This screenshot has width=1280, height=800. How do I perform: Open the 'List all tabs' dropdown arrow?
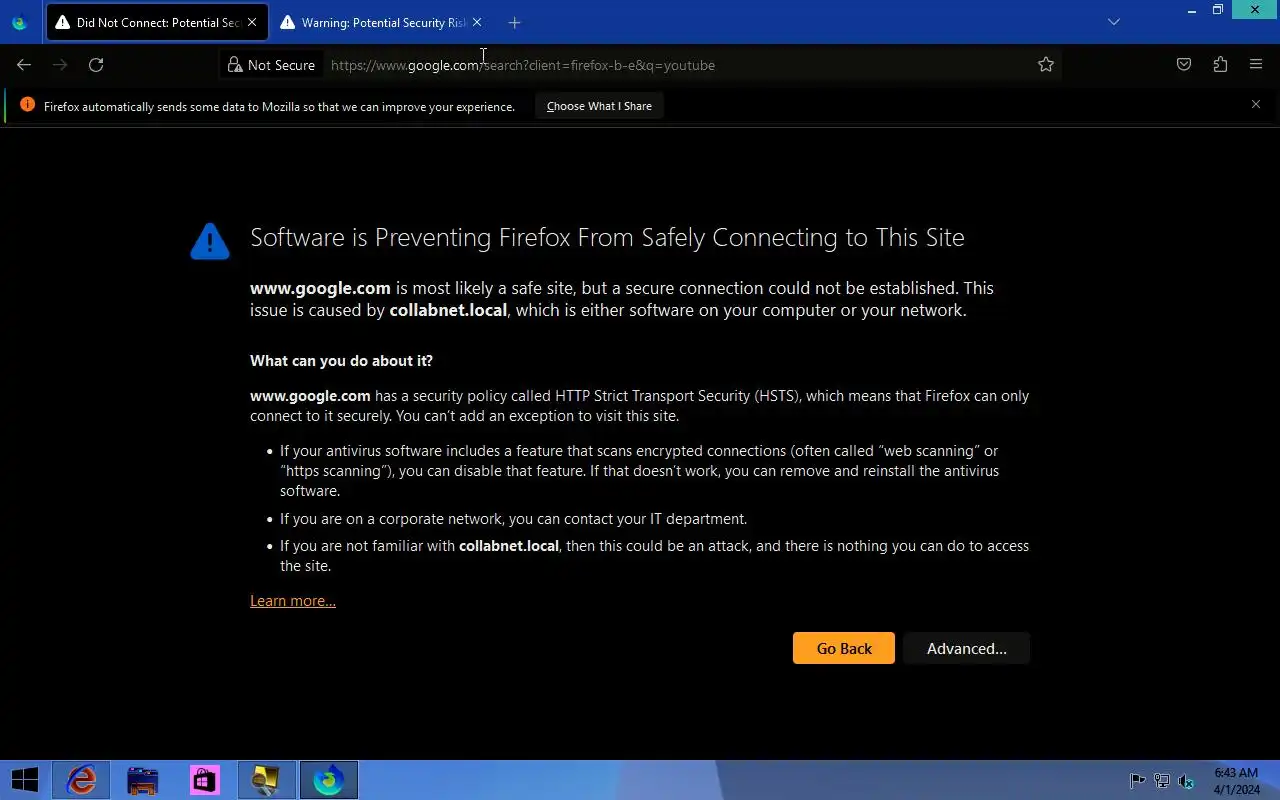pos(1114,22)
